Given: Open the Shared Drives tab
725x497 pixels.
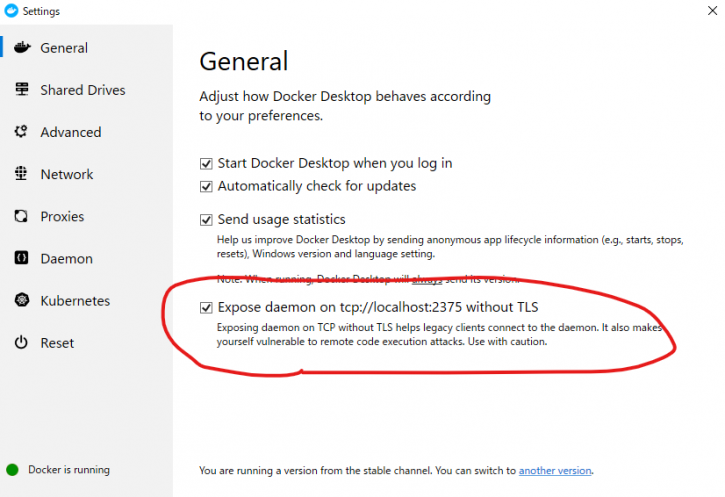Looking at the screenshot, I should tap(86, 90).
